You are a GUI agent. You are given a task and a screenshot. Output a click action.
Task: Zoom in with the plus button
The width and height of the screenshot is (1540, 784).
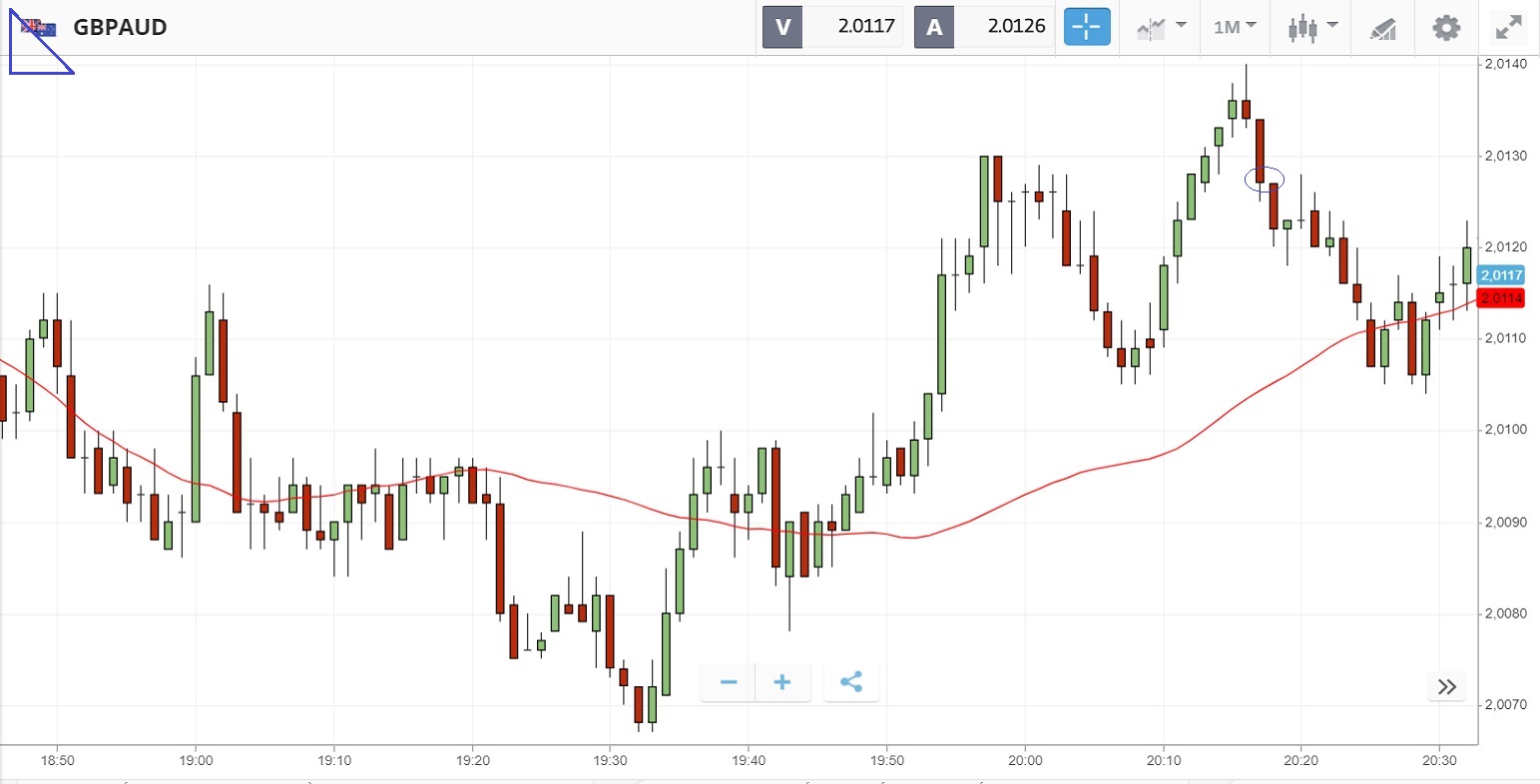pyautogui.click(x=782, y=682)
